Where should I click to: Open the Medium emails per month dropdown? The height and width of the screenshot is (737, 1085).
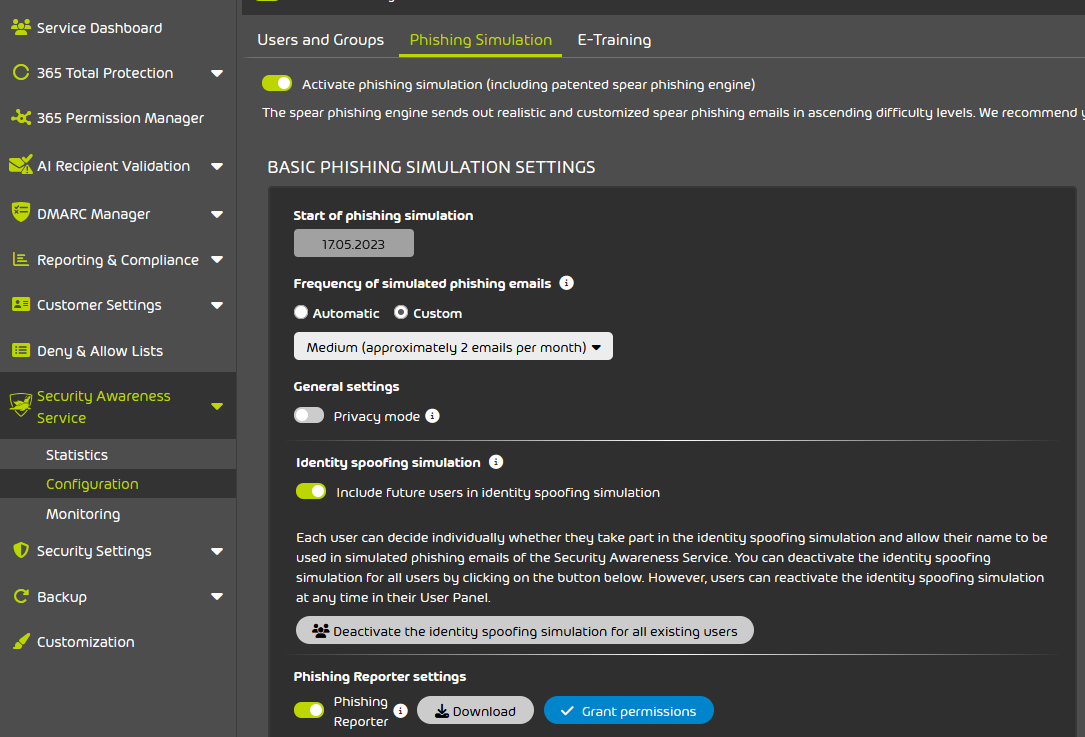(x=453, y=347)
